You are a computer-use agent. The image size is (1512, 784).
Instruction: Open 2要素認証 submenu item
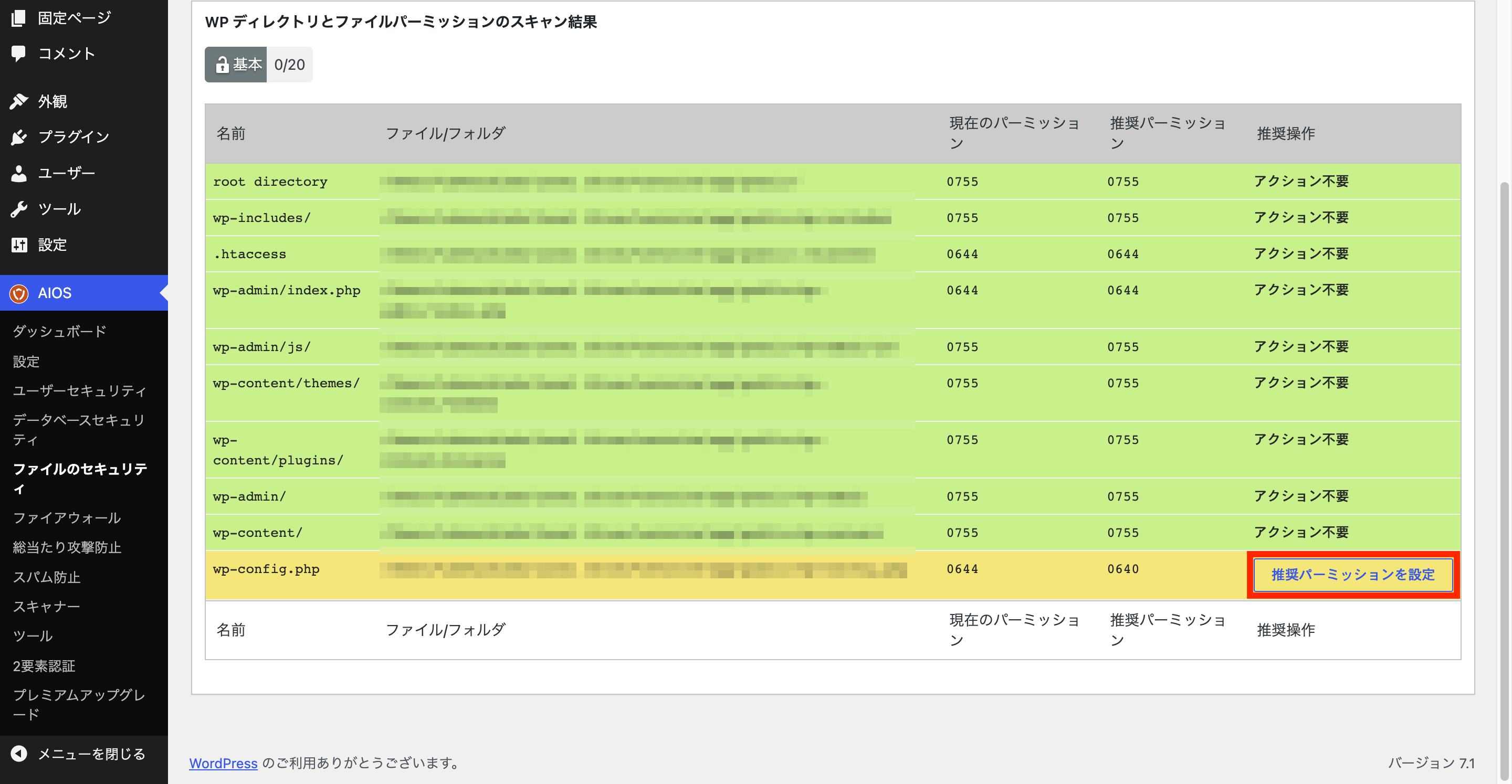pos(44,666)
